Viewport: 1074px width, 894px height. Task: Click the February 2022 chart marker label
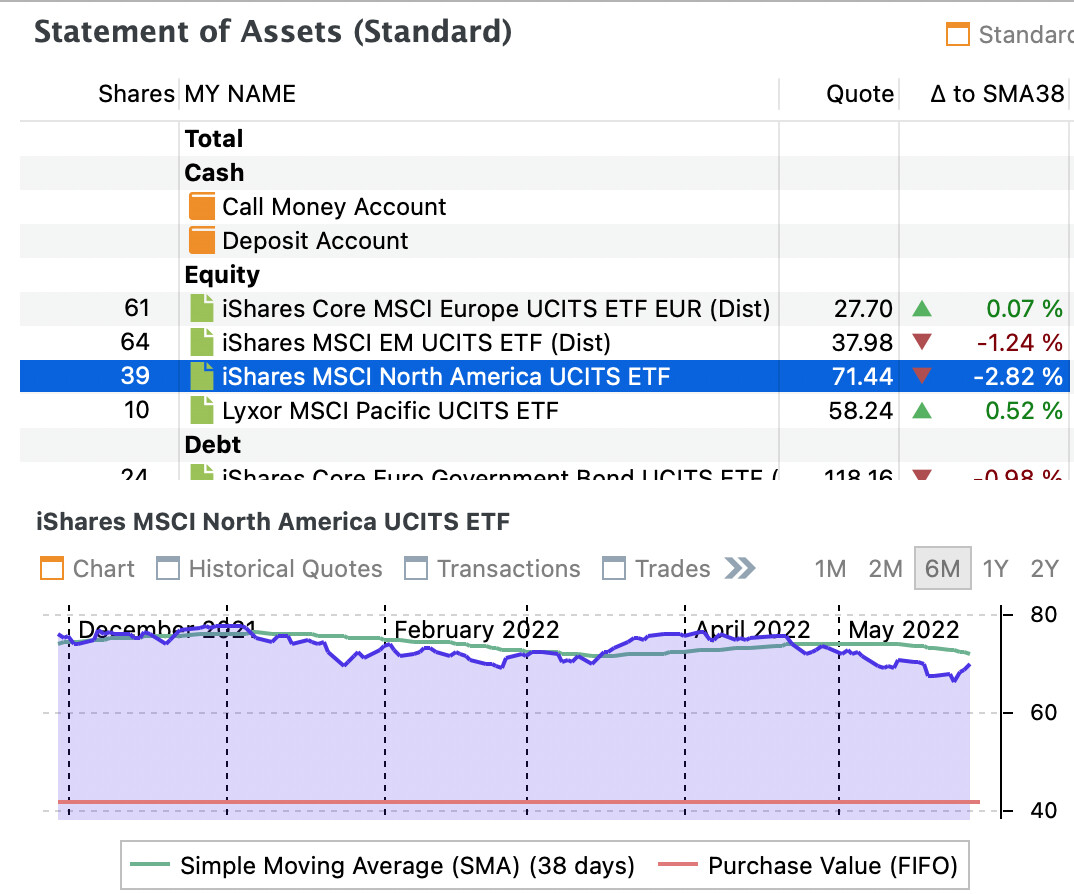(477, 630)
